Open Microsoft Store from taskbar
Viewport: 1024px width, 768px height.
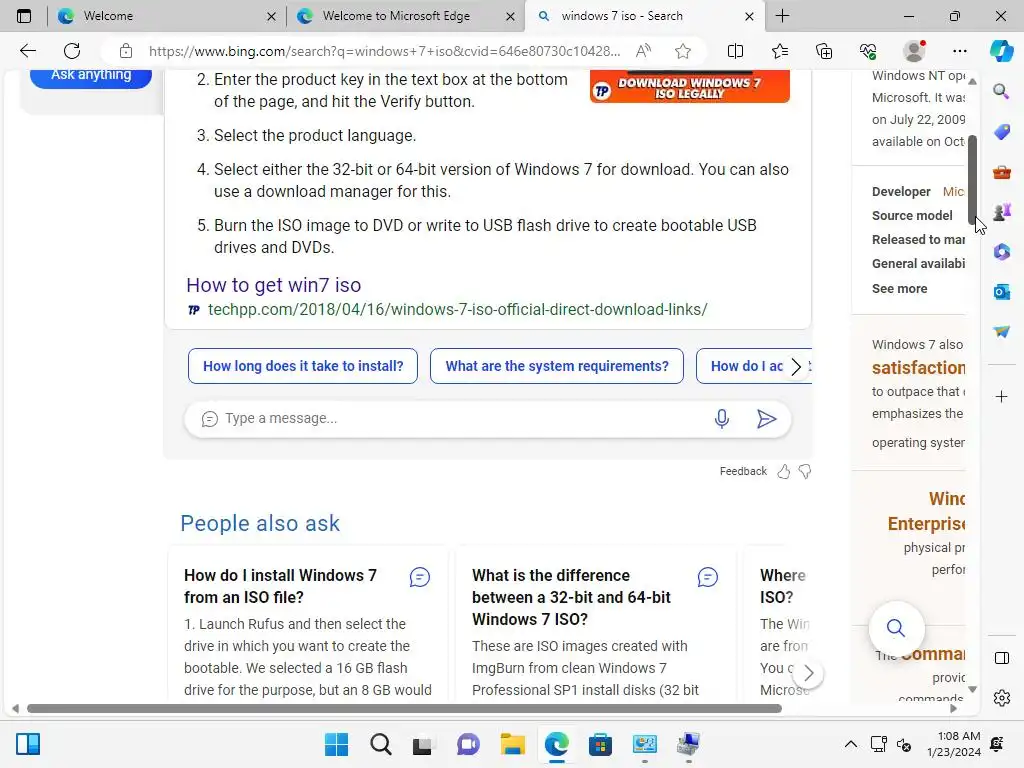pos(600,744)
